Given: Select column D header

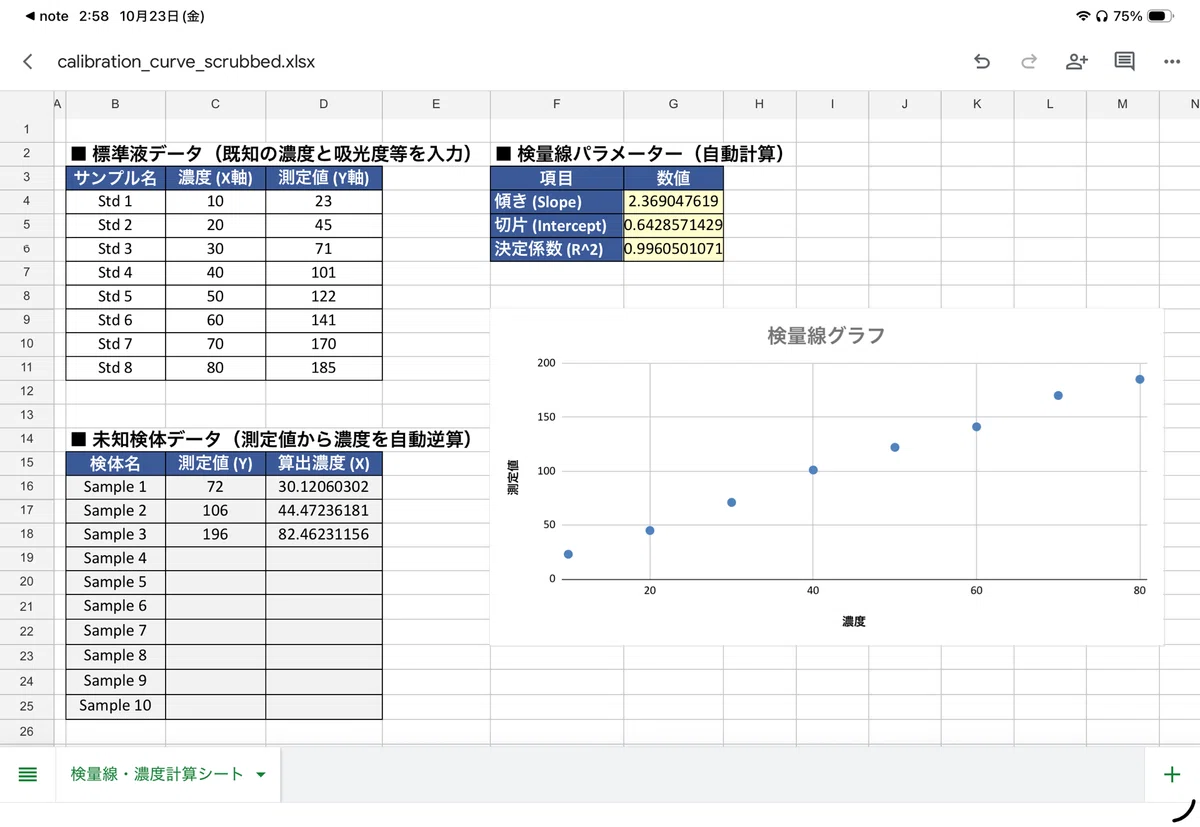Looking at the screenshot, I should click(x=324, y=104).
